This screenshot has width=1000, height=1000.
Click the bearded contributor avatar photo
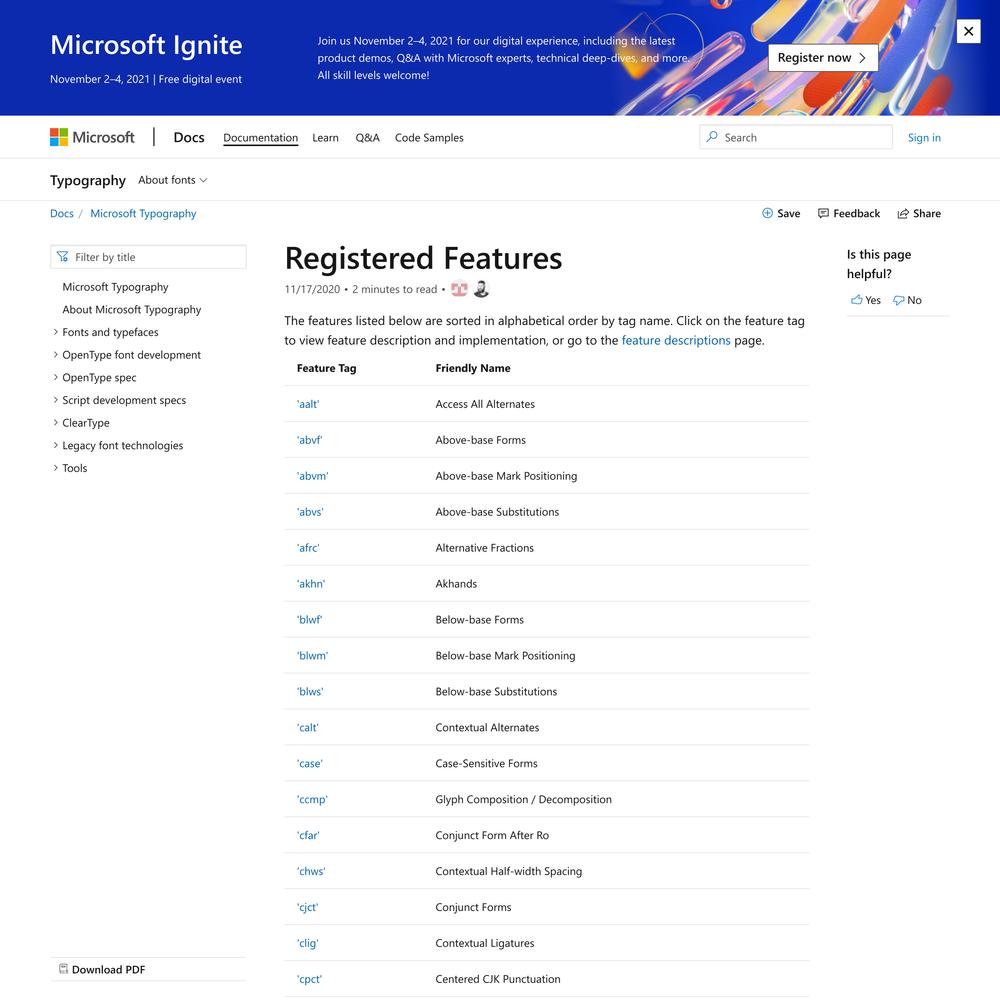coord(482,289)
